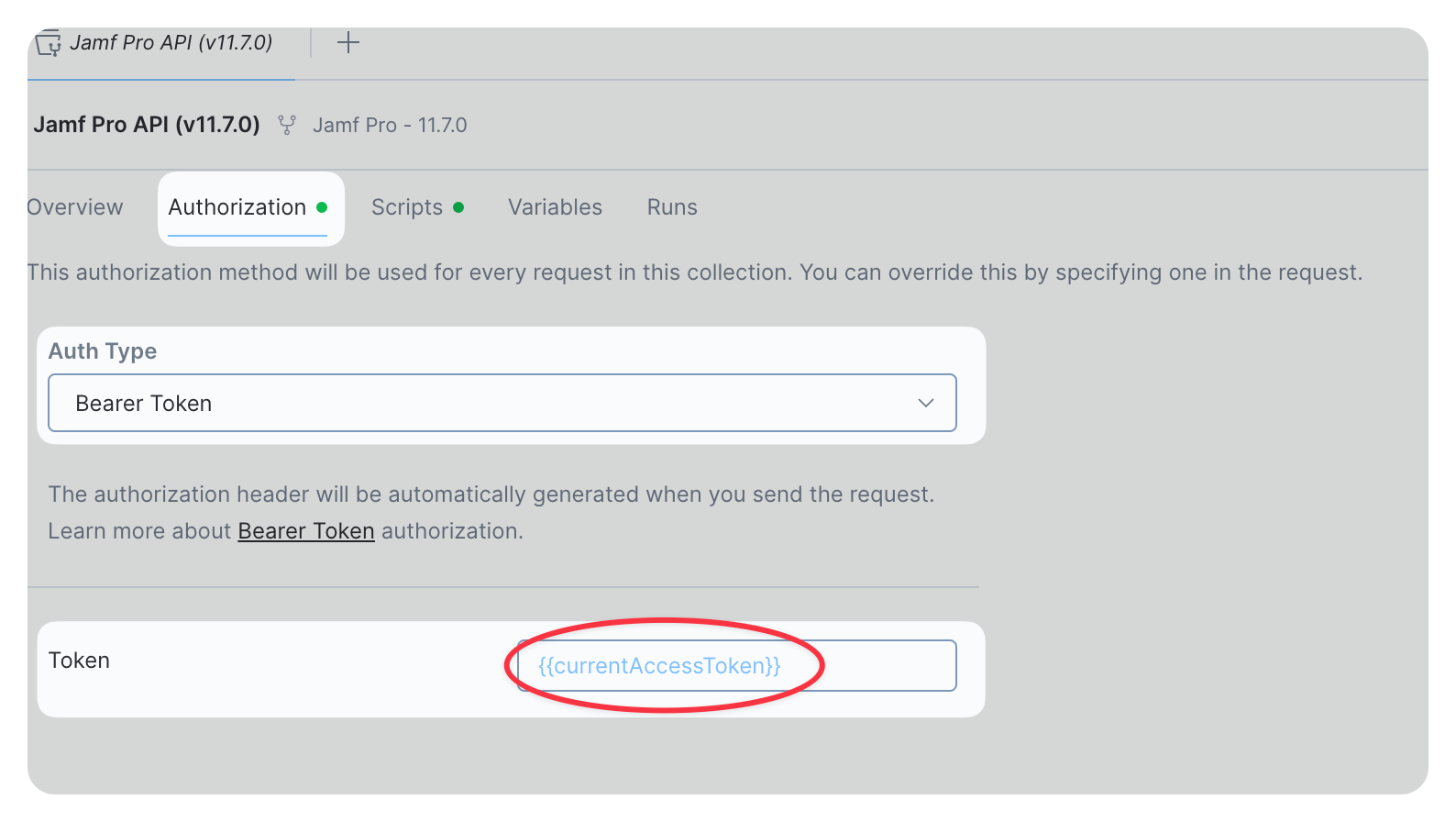Open the Scripts tab
This screenshot has width=1456, height=822.
pyautogui.click(x=407, y=207)
